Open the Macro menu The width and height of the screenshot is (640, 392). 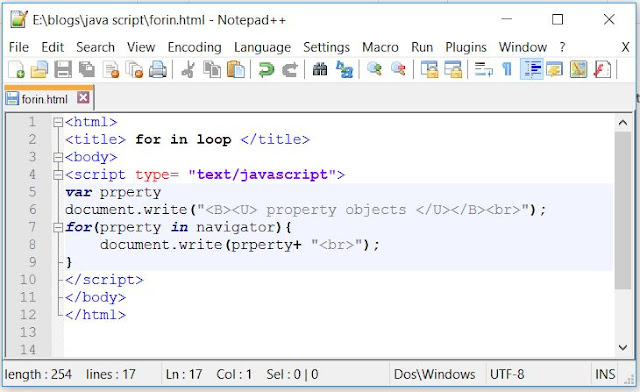tap(380, 47)
